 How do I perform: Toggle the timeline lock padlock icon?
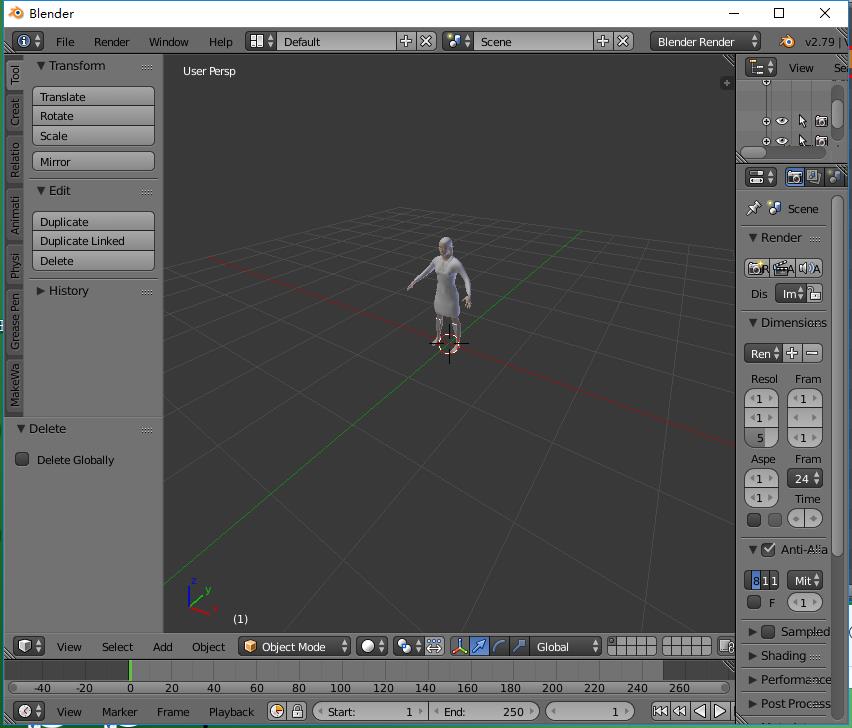[297, 711]
